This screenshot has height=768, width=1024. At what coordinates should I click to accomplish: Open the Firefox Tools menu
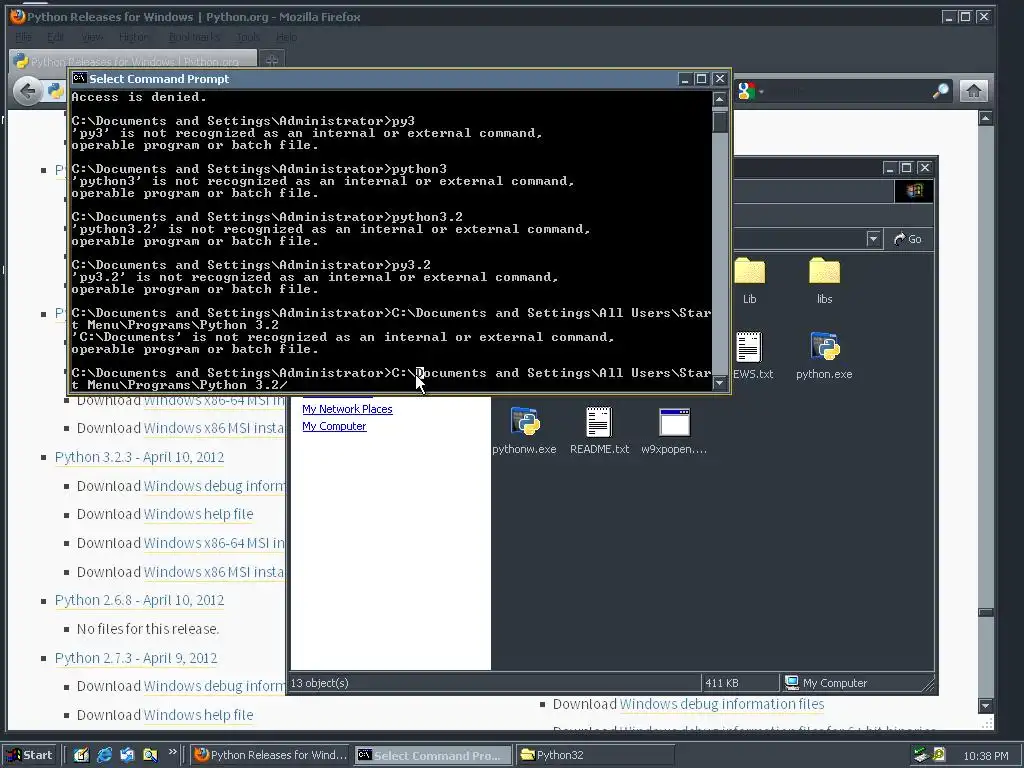[x=248, y=37]
